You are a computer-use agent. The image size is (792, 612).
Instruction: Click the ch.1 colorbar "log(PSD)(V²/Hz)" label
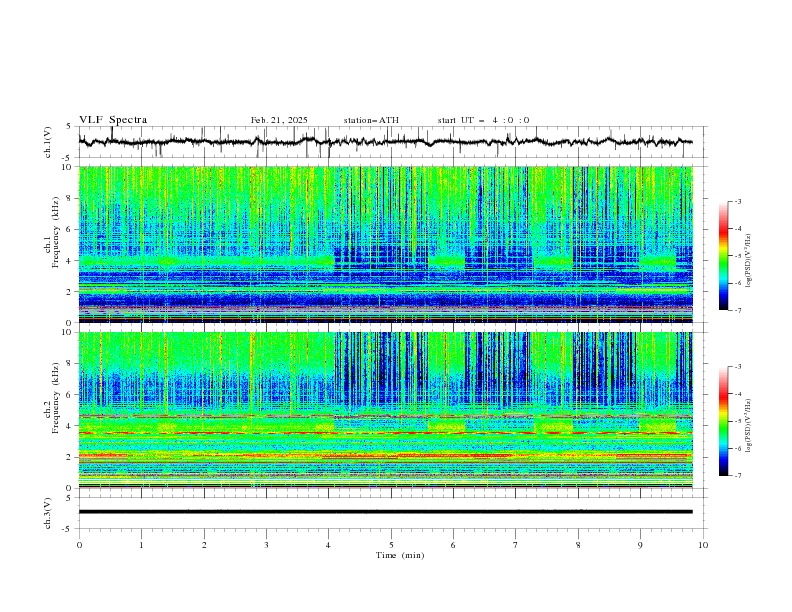(x=749, y=261)
